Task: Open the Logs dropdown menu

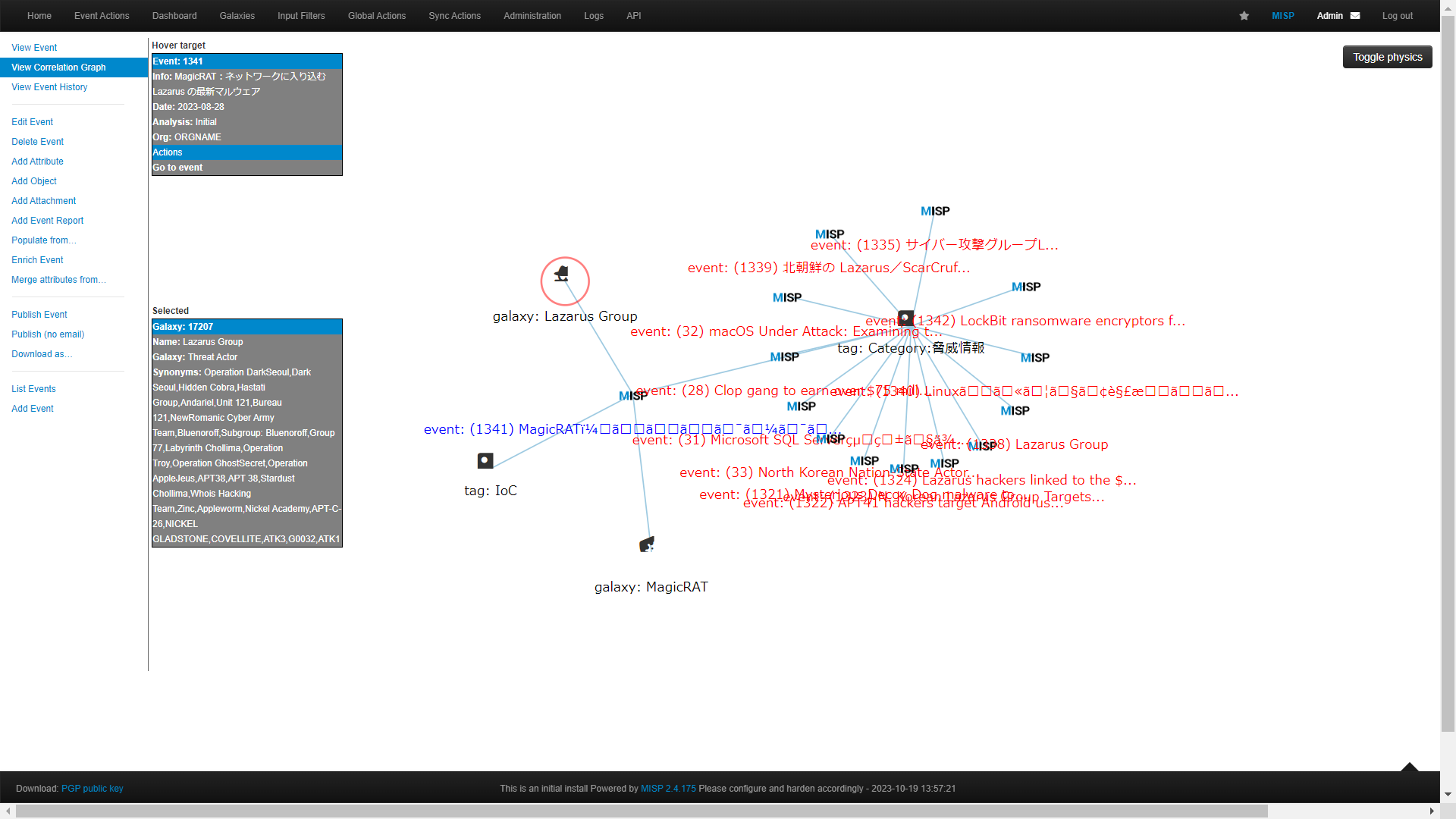Action: tap(594, 16)
